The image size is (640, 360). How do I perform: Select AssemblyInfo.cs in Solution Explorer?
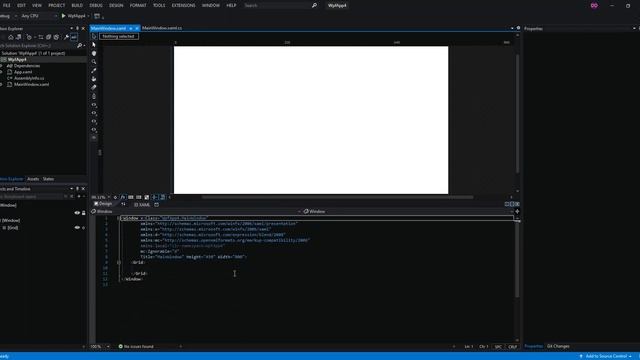(x=29, y=78)
